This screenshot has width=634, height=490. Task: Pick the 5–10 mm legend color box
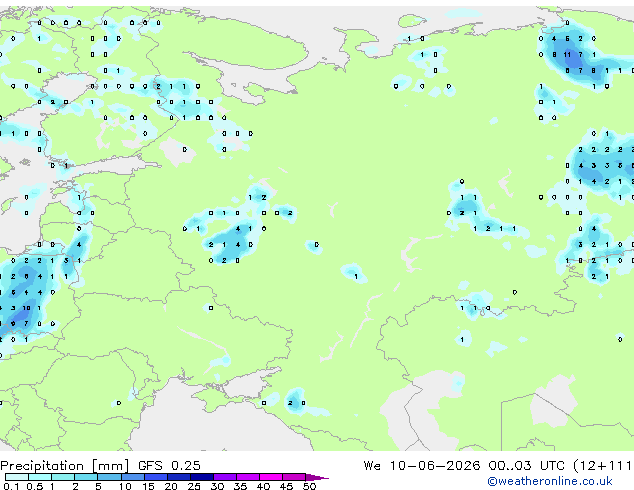[109, 477]
